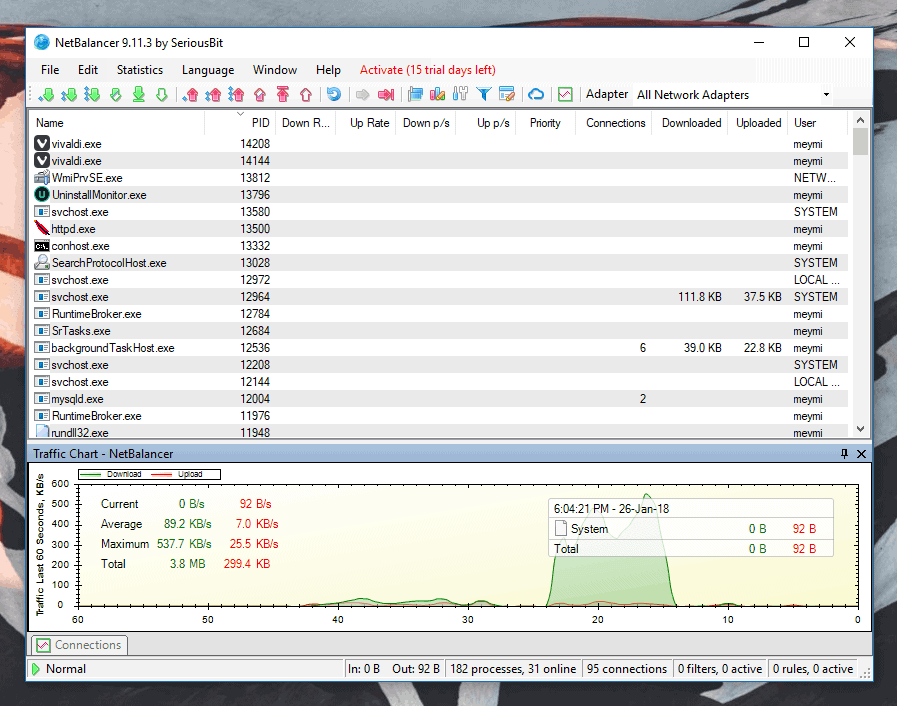Sort by the Priority column header

(545, 123)
